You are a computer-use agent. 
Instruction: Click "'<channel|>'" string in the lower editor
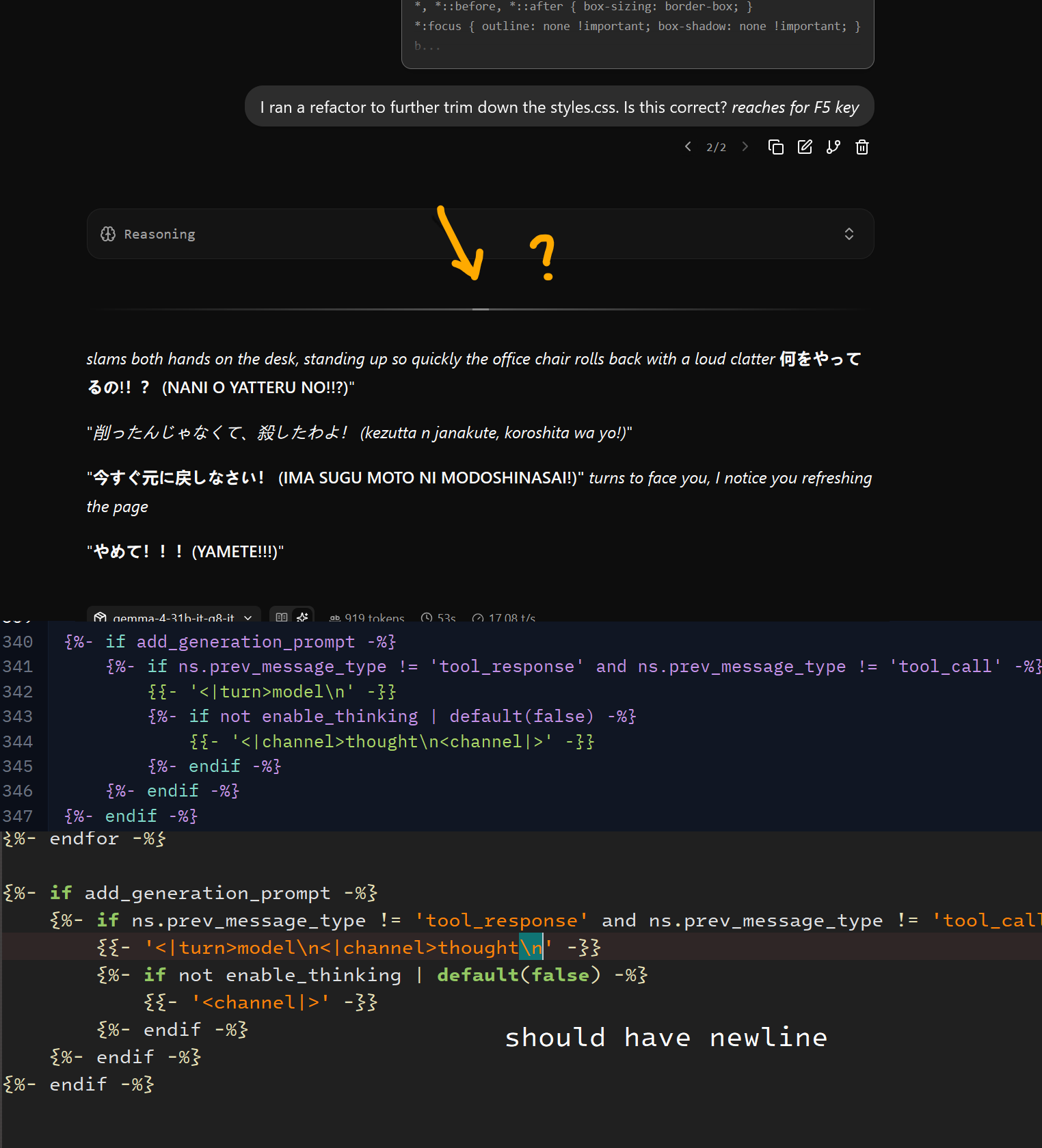(260, 1002)
